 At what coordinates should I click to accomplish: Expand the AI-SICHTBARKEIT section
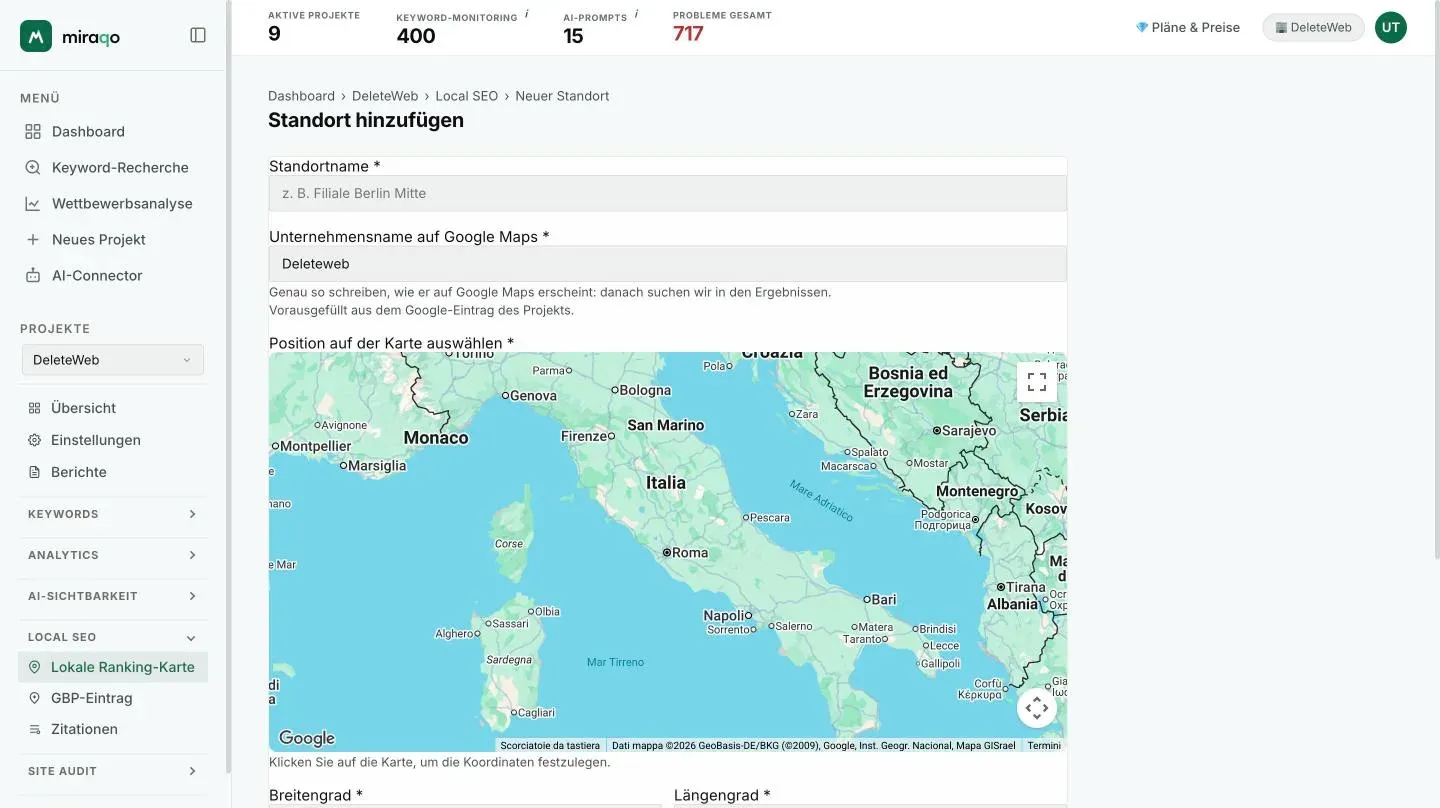point(112,596)
